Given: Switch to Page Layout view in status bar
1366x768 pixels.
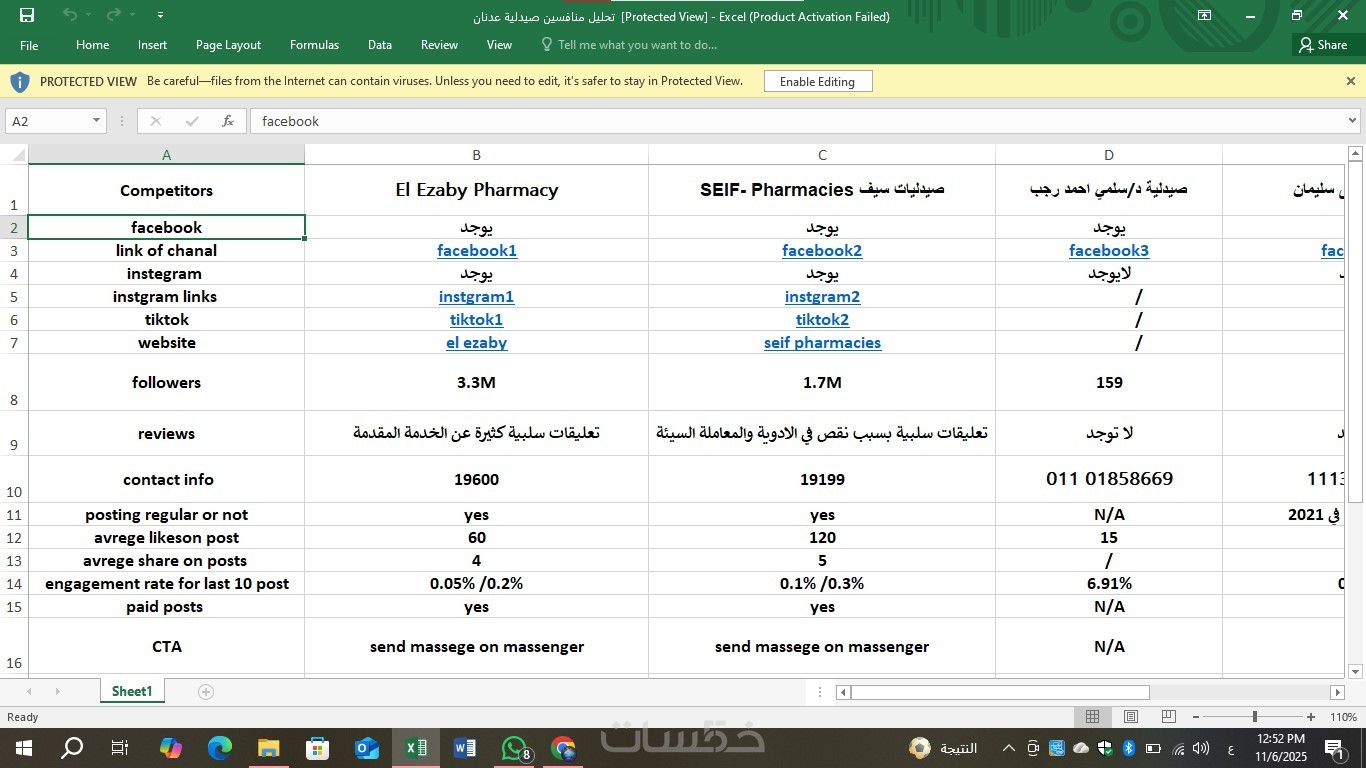Looking at the screenshot, I should click(1131, 717).
